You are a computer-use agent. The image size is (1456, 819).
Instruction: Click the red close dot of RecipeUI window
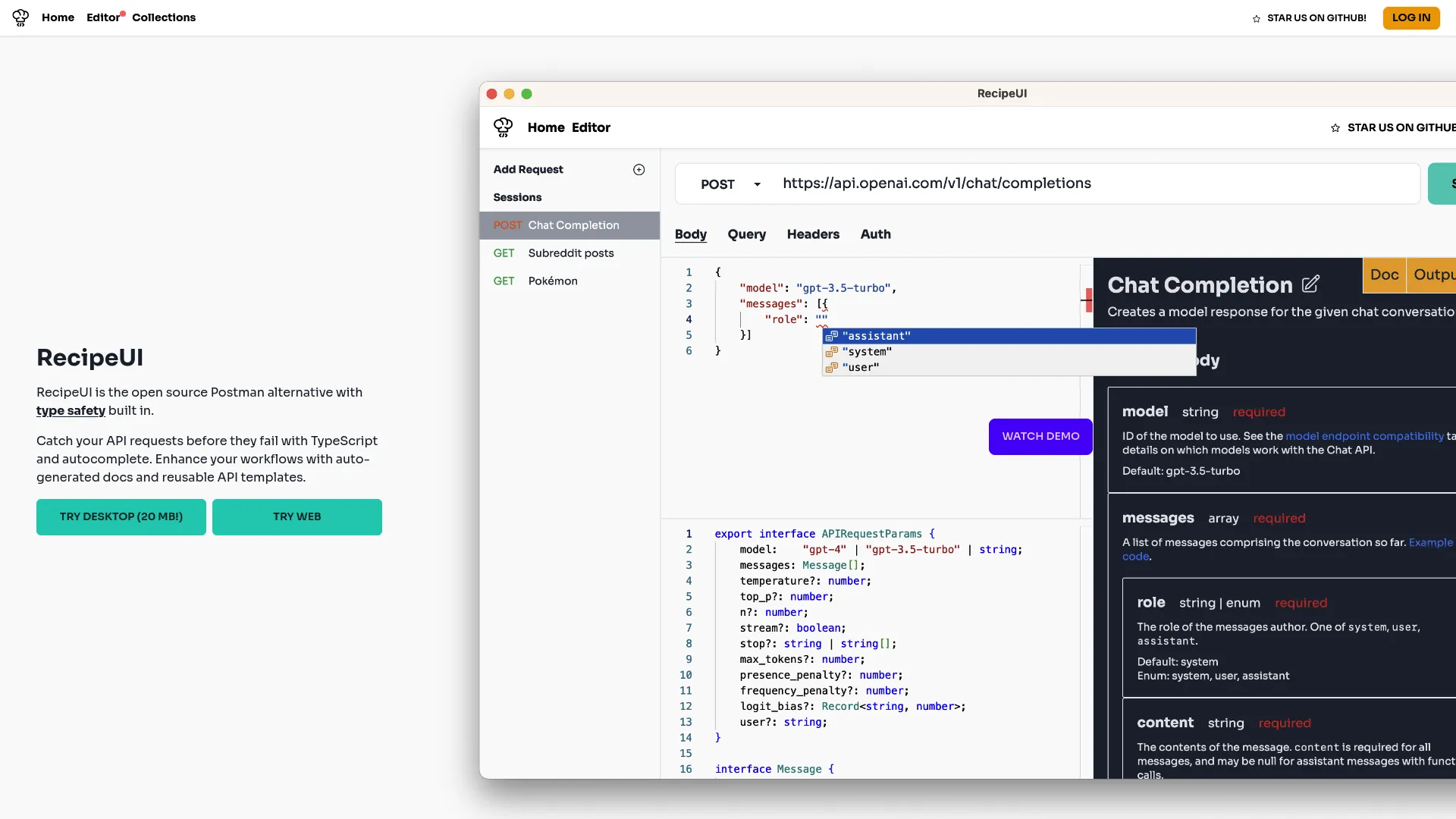point(491,94)
